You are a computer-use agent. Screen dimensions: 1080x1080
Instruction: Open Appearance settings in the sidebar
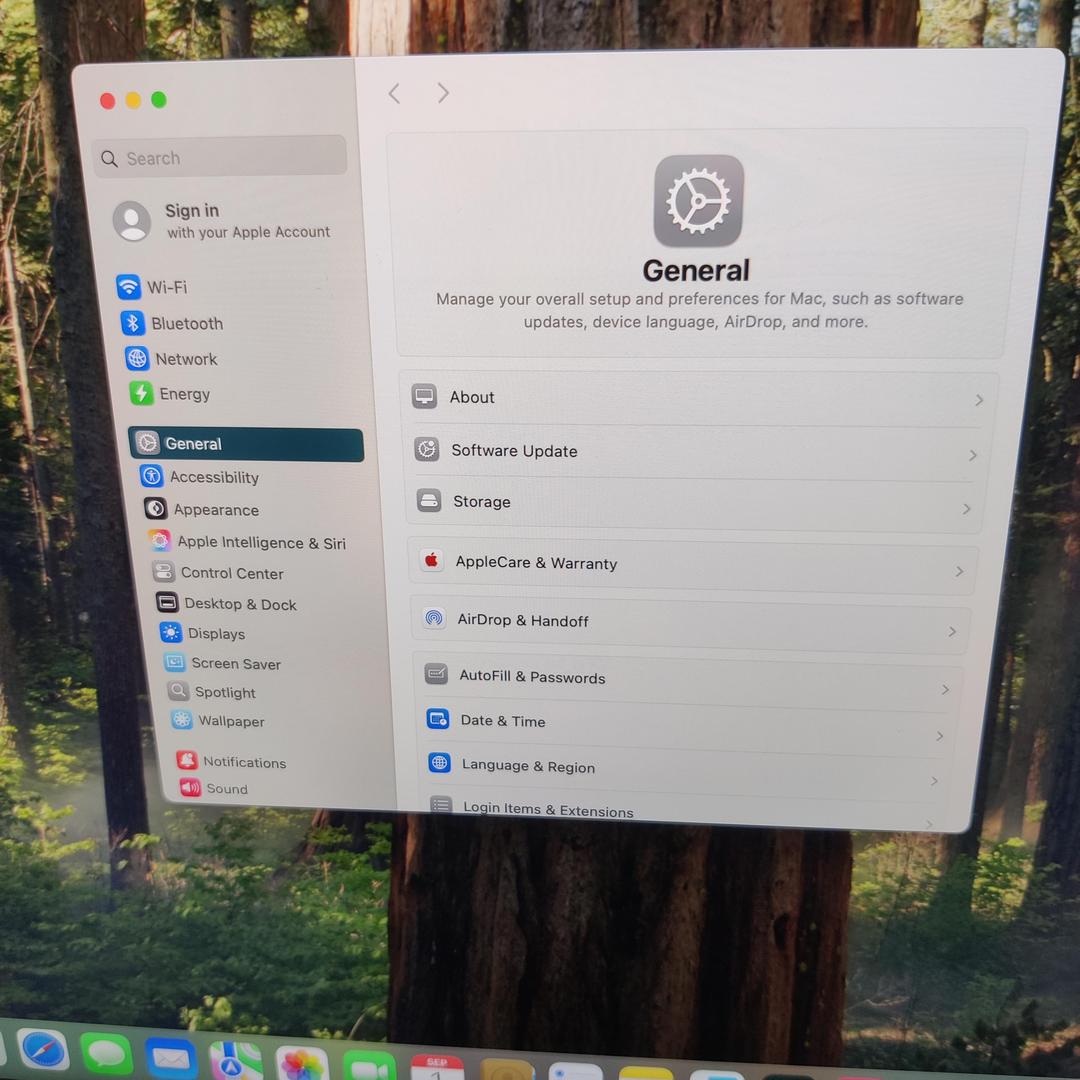click(201, 509)
